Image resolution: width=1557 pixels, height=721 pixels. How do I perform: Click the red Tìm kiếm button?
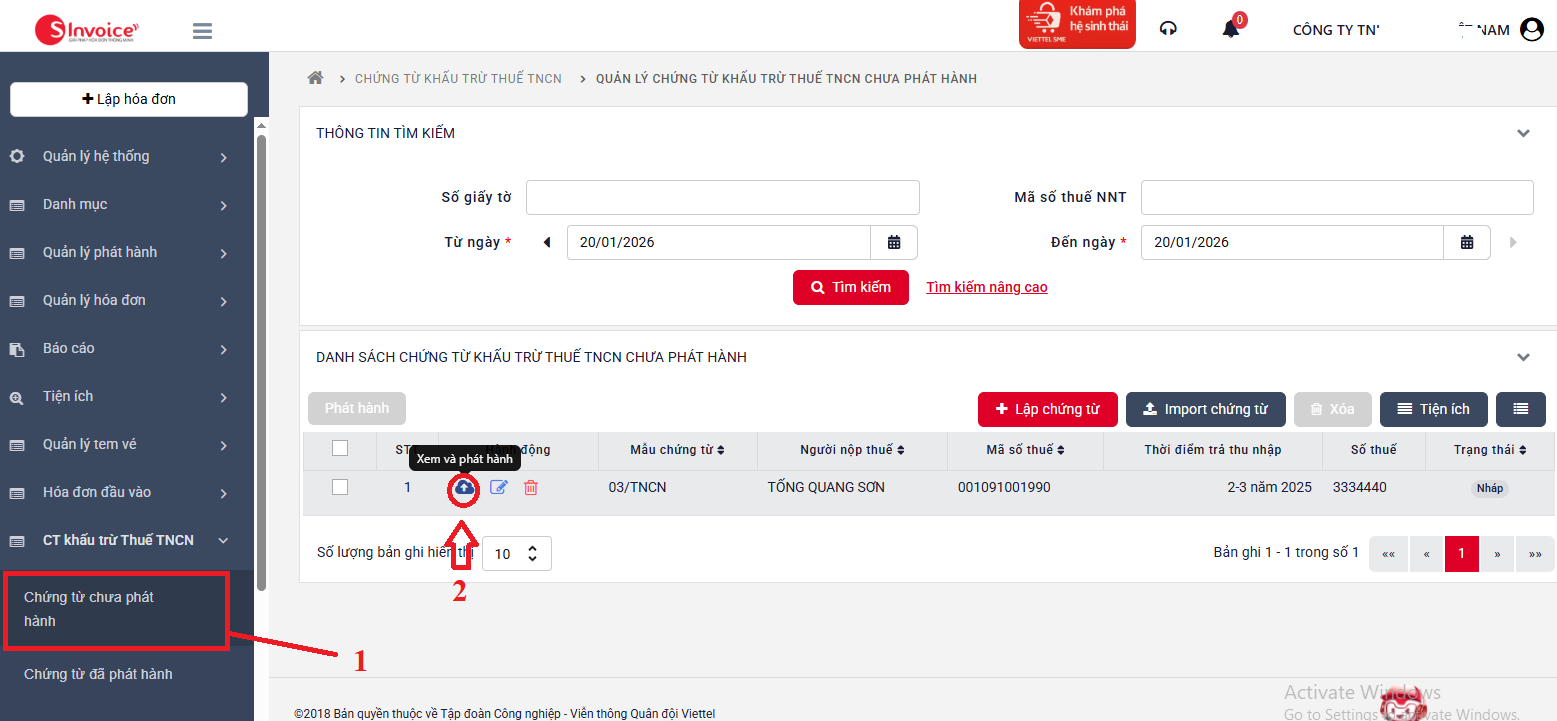851,287
